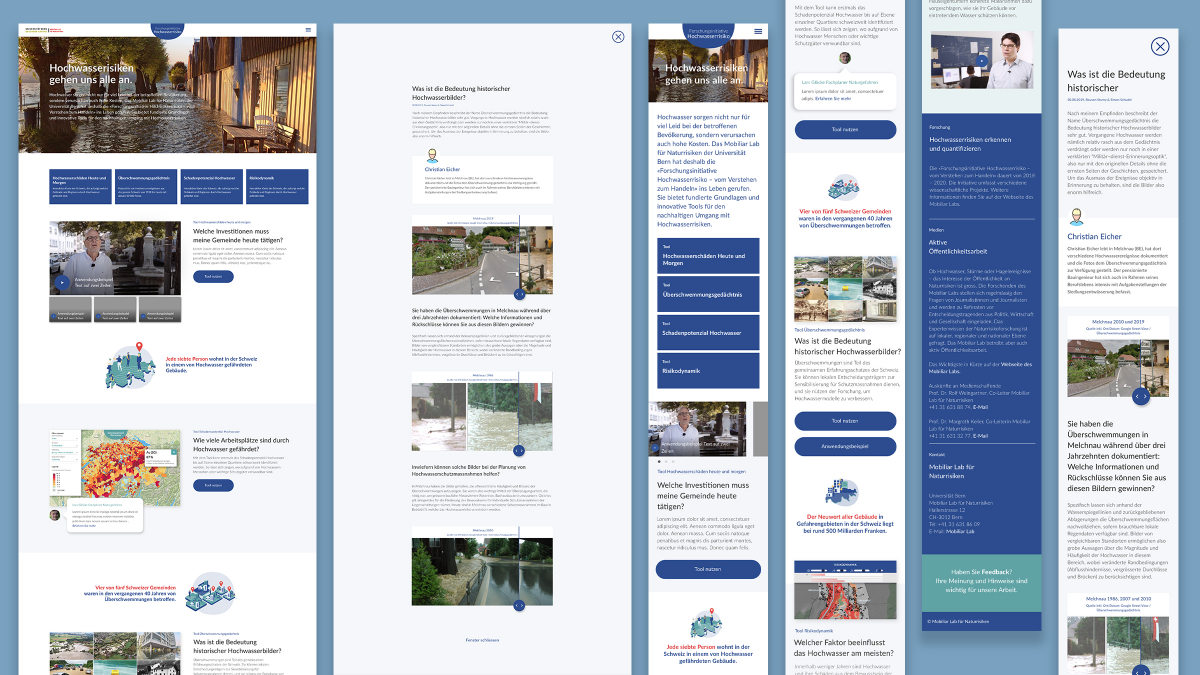Click flood photo collage in mobile column
Viewport: 1200px width, 675px height.
coord(845,290)
